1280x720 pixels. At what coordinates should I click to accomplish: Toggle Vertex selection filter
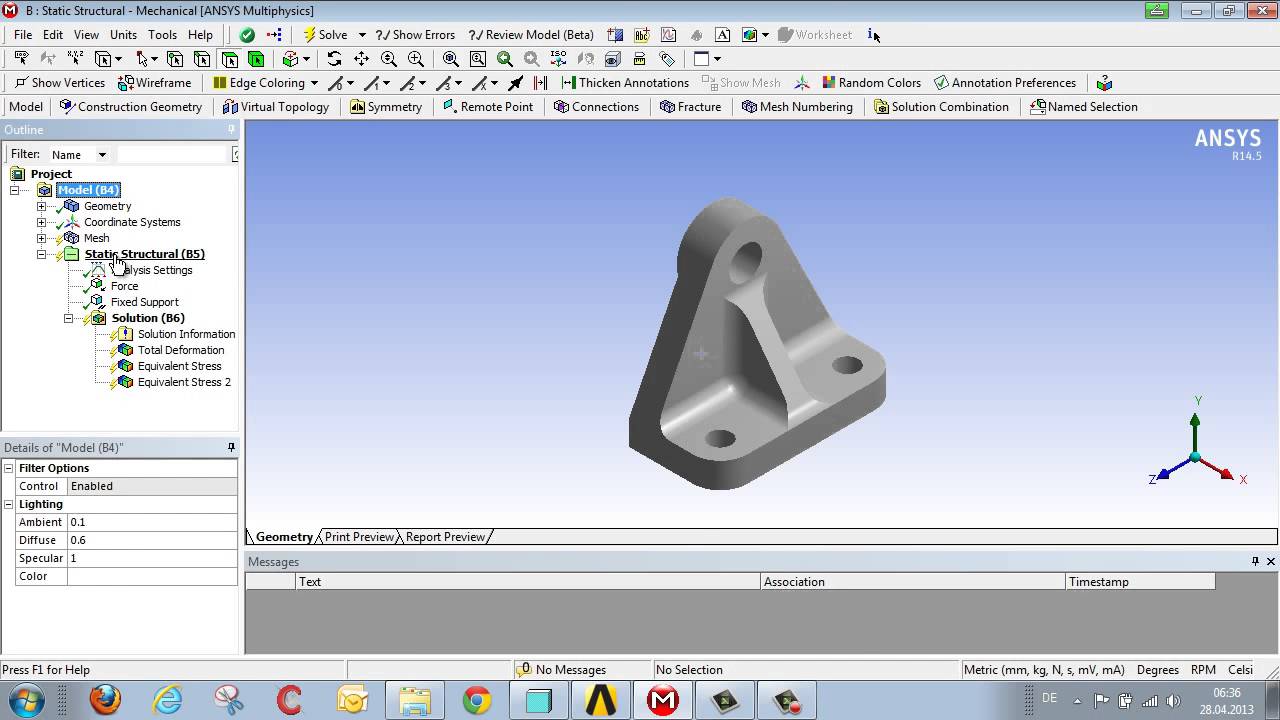coord(175,59)
